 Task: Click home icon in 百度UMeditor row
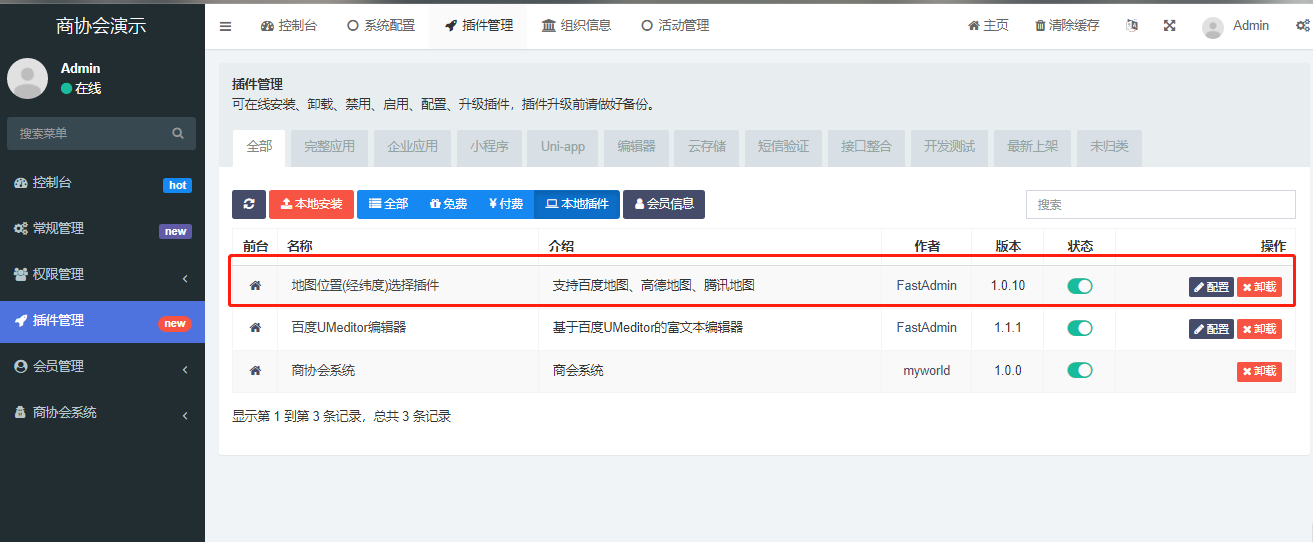[255, 328]
